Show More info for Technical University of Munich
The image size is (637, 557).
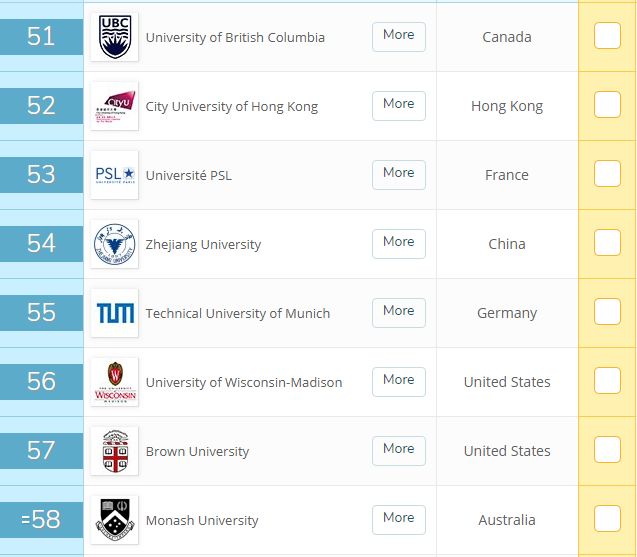point(398,311)
